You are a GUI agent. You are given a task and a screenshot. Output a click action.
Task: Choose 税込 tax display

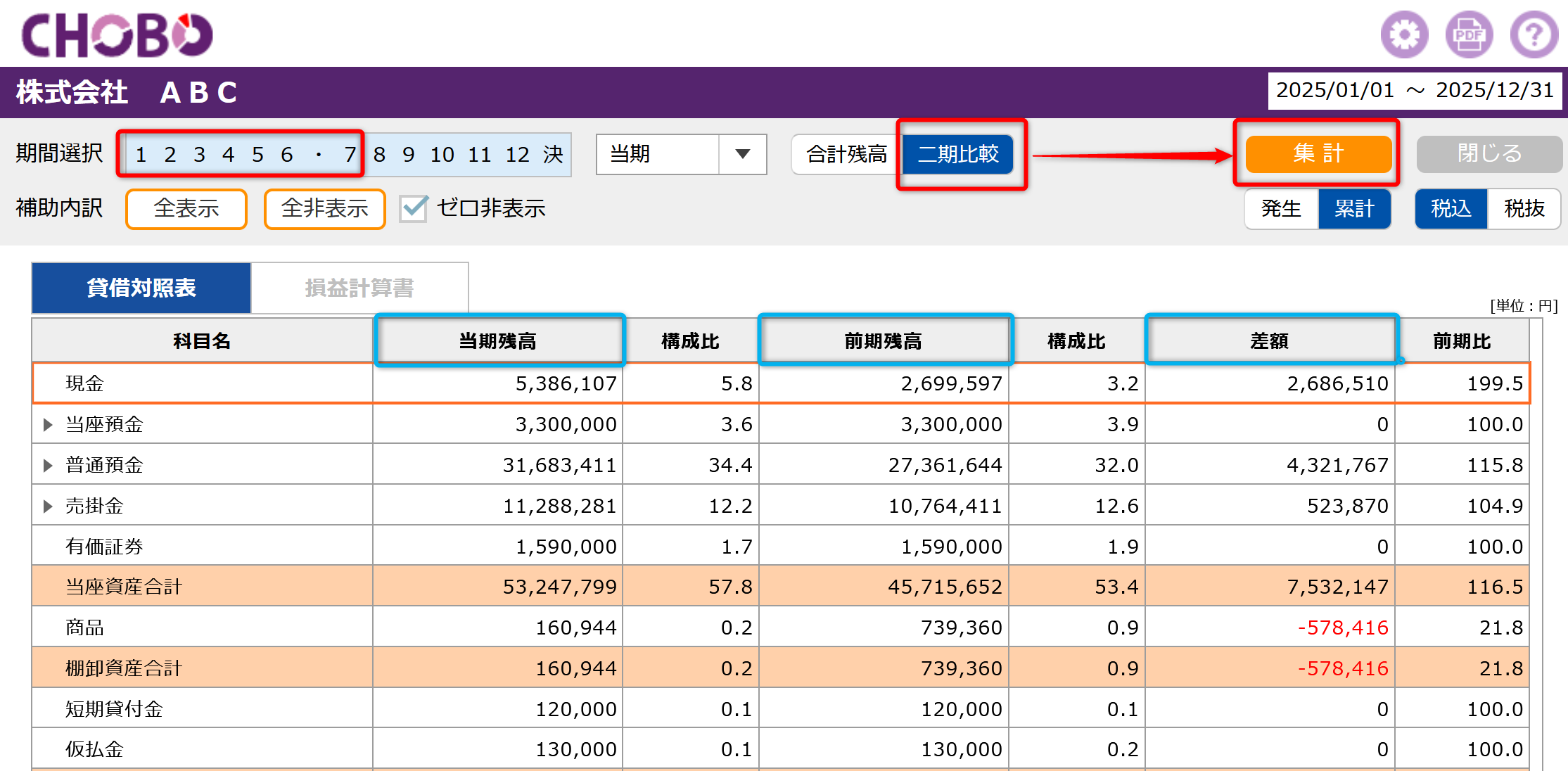tap(1451, 209)
